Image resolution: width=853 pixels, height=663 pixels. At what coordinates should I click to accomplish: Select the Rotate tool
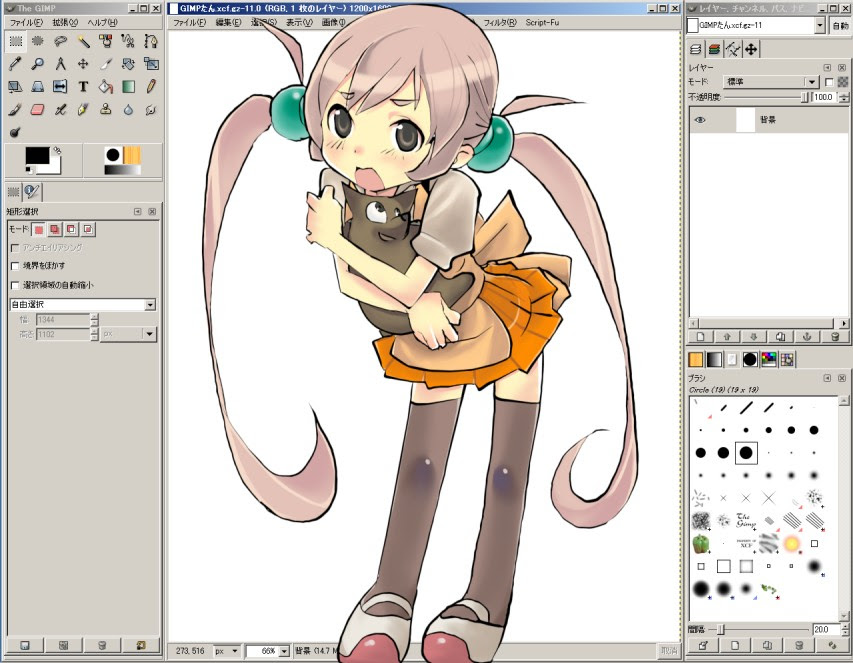coord(128,64)
